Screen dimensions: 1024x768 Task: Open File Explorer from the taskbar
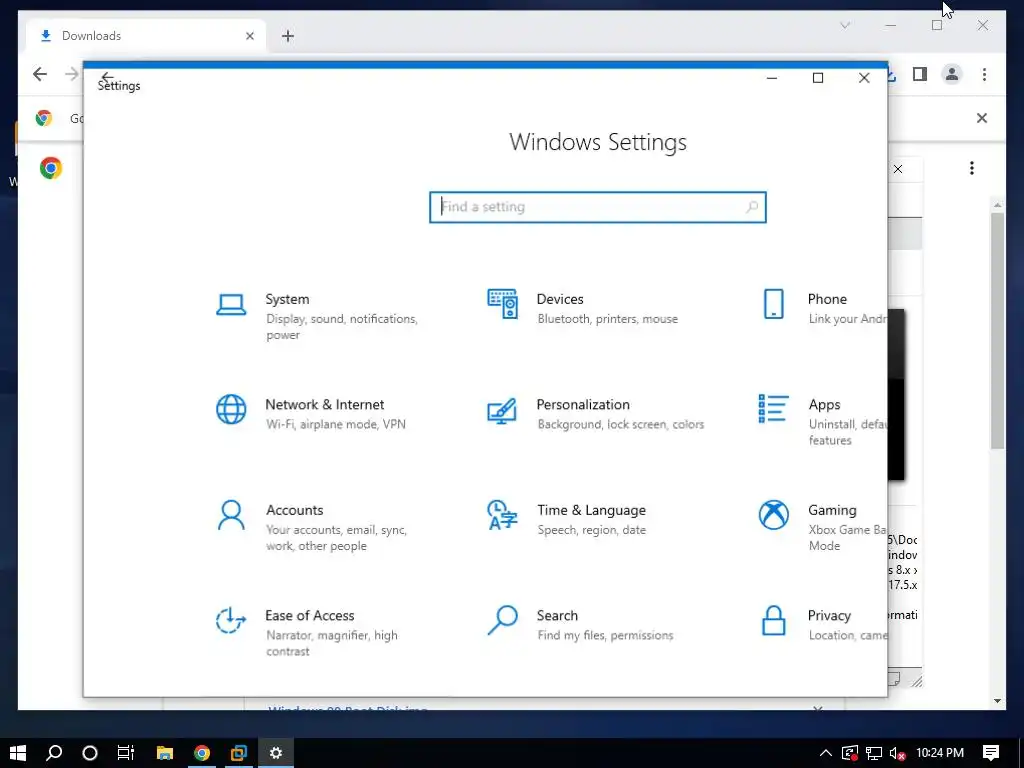coord(165,753)
